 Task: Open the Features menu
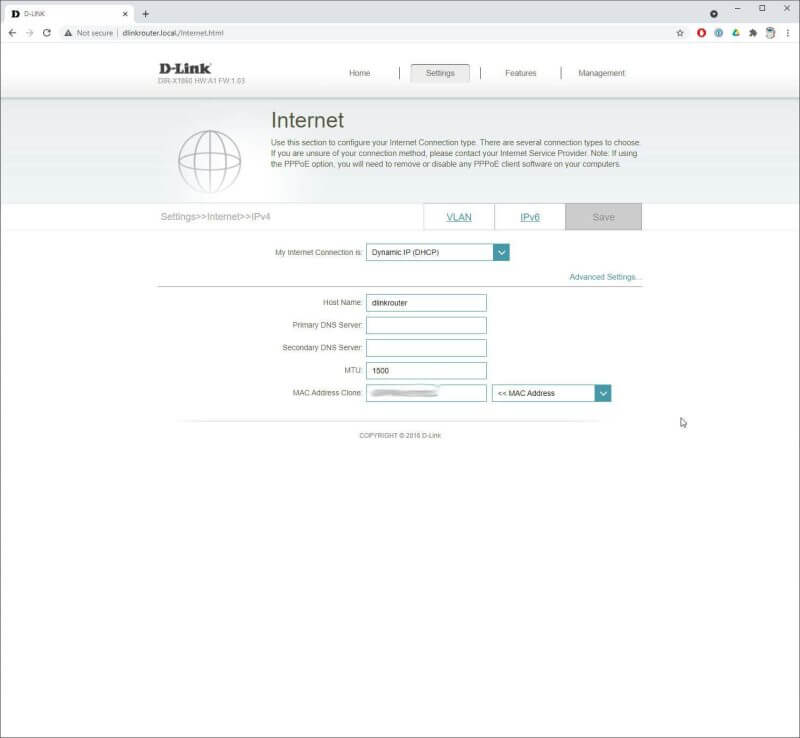(x=520, y=73)
